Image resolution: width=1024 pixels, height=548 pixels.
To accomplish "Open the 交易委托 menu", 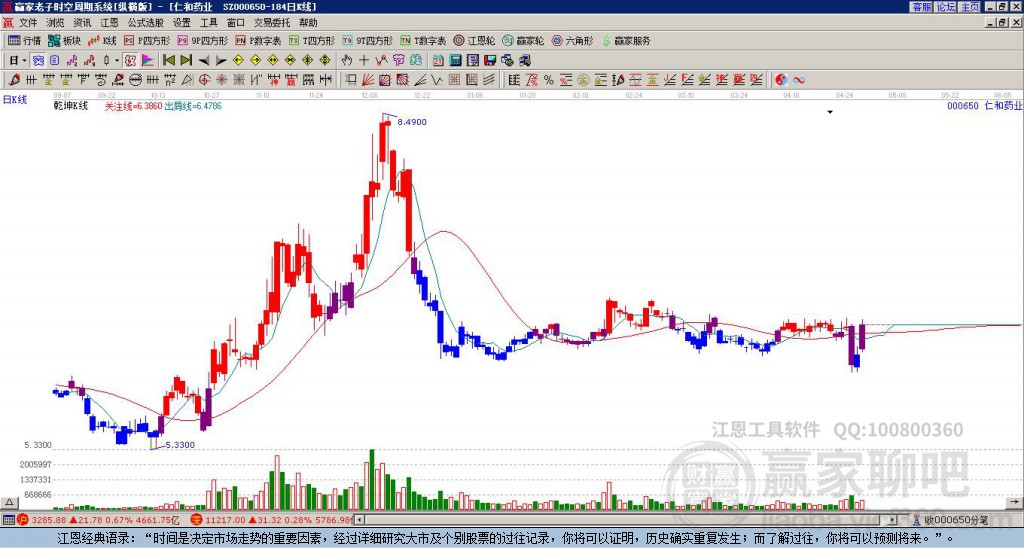I will click(x=272, y=22).
